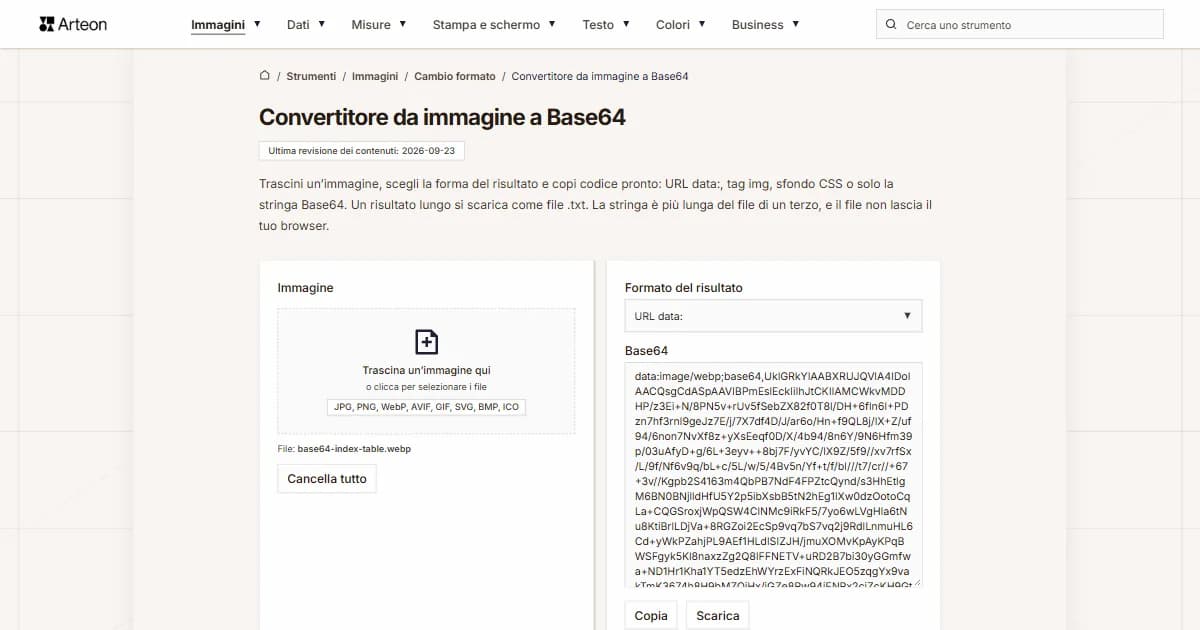Click the current page breadcrumb text
This screenshot has height=630, width=1200.
[600, 76]
